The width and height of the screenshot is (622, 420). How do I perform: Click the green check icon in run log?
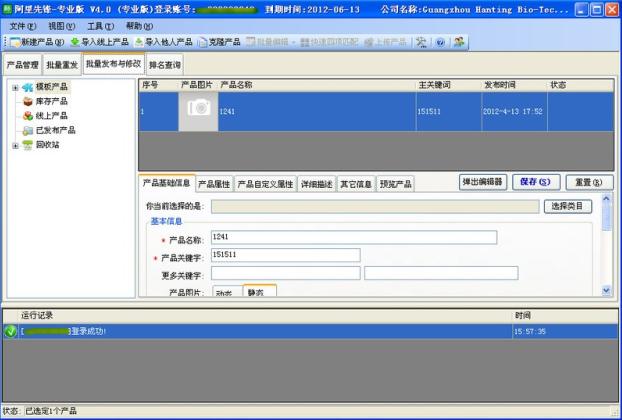pyautogui.click(x=11, y=331)
